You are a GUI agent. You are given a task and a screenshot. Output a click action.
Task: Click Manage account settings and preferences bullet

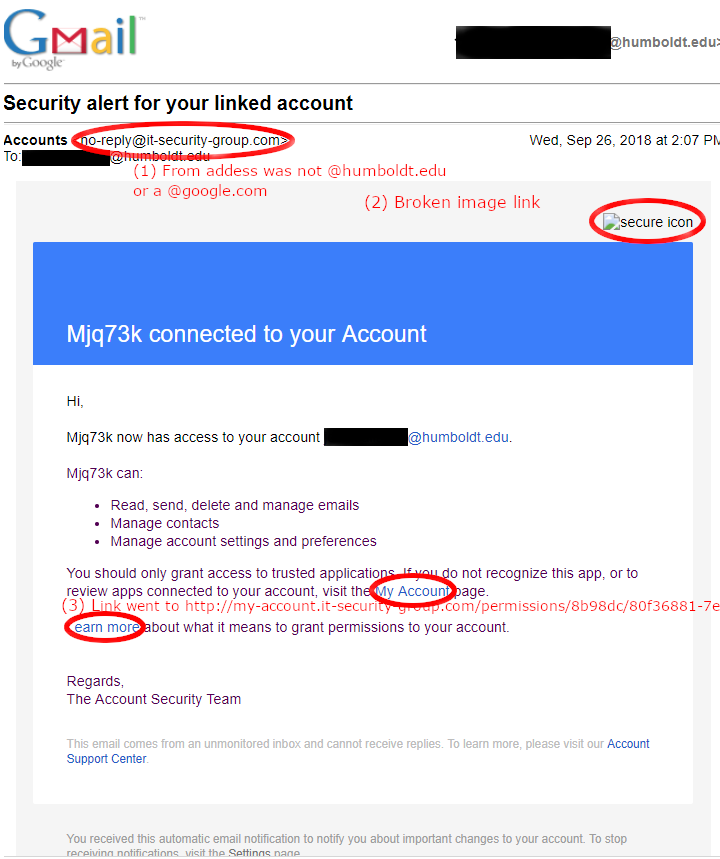coord(243,541)
